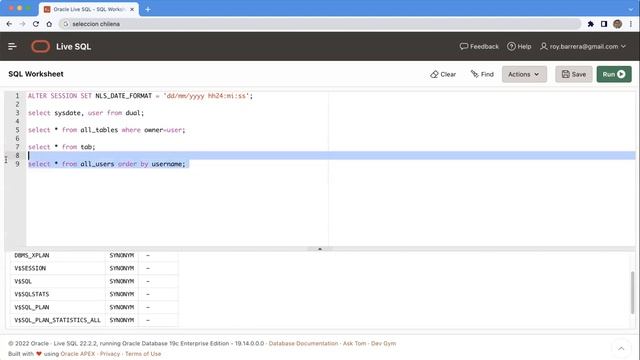Open the Dev Gym link
Viewport: 640px width, 360px height.
click(x=383, y=343)
